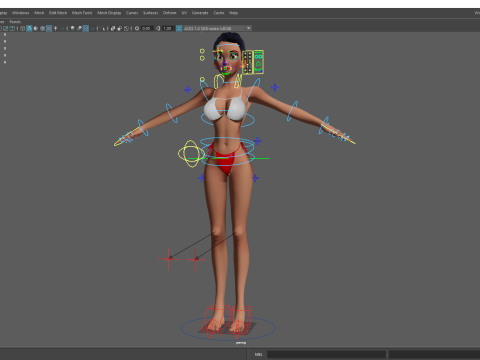The image size is (480, 360).
Task: Open the Mesh Display menu
Action: pyautogui.click(x=109, y=13)
